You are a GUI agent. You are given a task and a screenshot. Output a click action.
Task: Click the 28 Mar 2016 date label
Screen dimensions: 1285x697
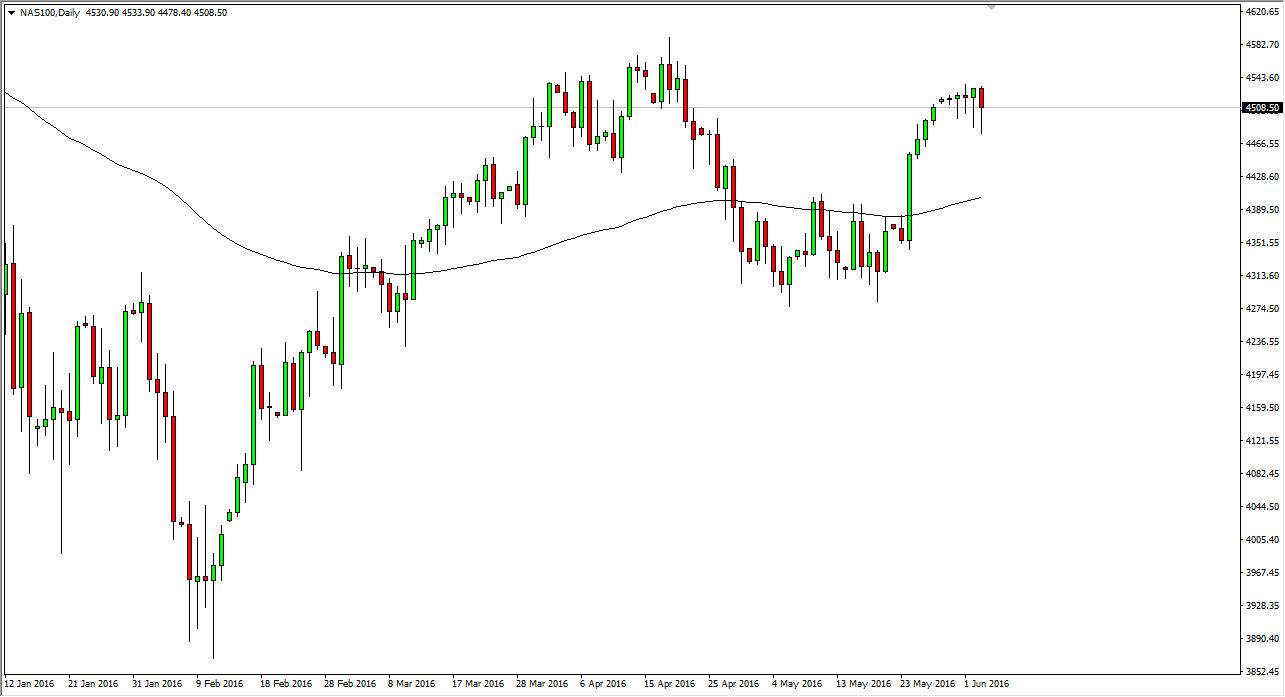point(541,685)
